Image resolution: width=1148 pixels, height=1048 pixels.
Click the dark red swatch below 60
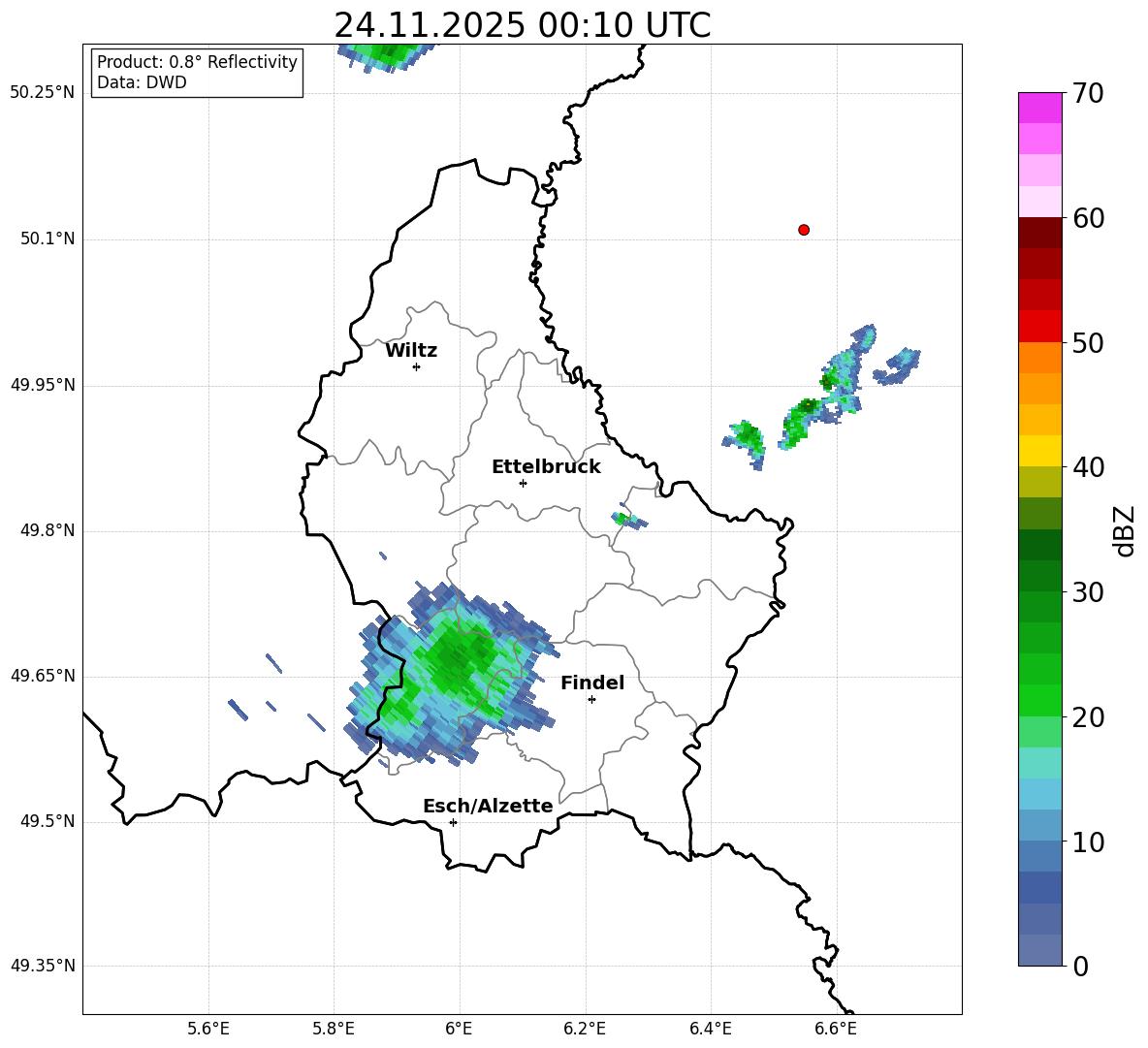[1040, 233]
